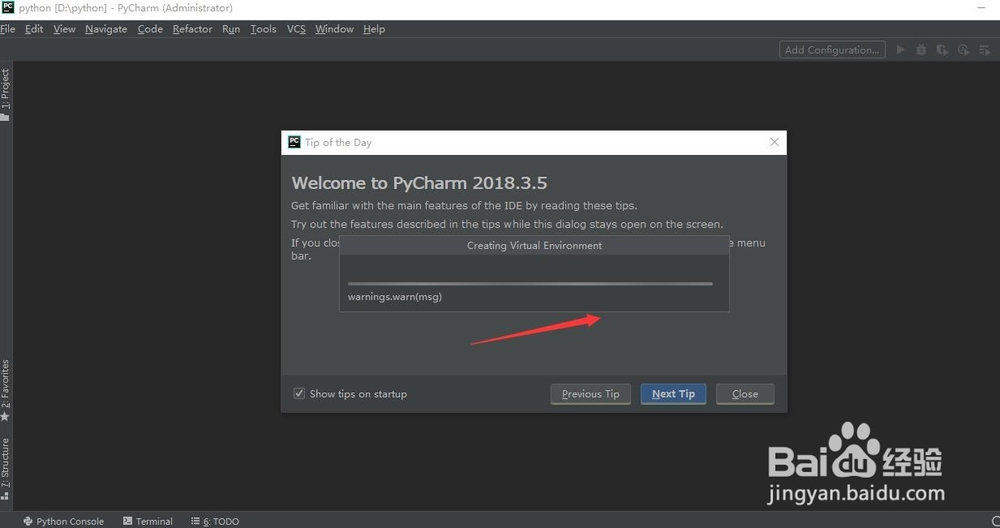Click the Next Tip button
The height and width of the screenshot is (528, 1000).
pos(673,394)
